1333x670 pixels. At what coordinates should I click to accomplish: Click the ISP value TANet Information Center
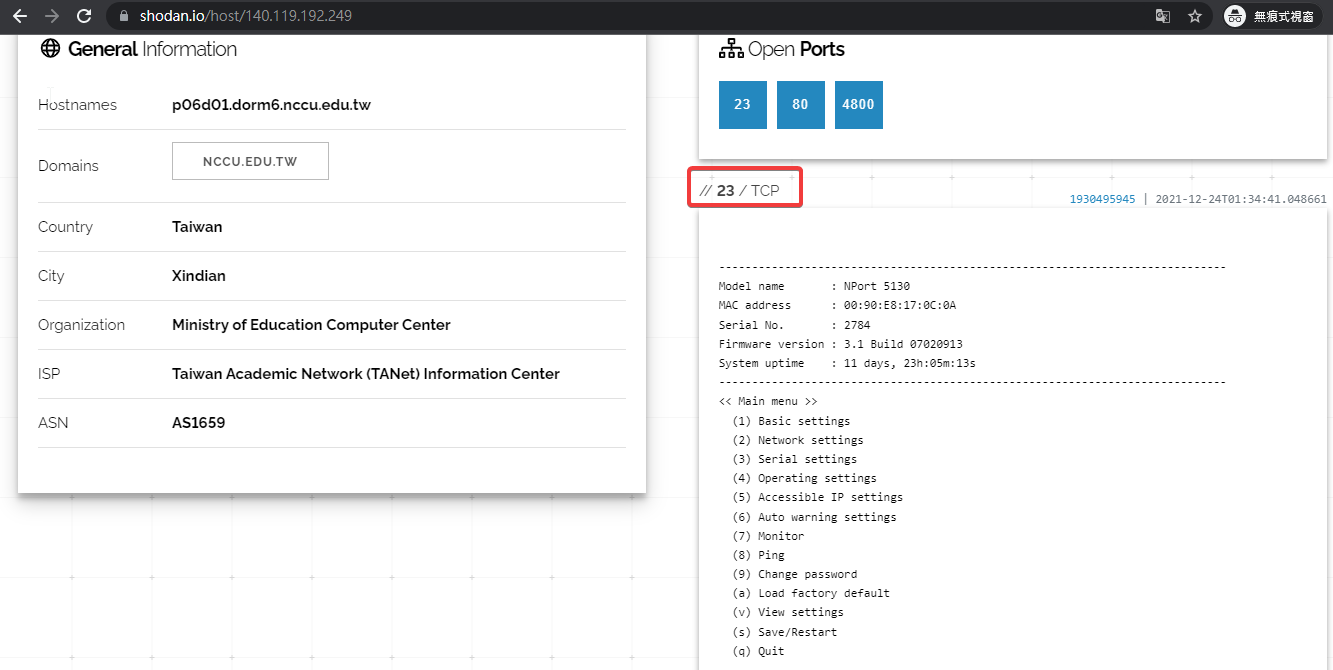click(366, 374)
